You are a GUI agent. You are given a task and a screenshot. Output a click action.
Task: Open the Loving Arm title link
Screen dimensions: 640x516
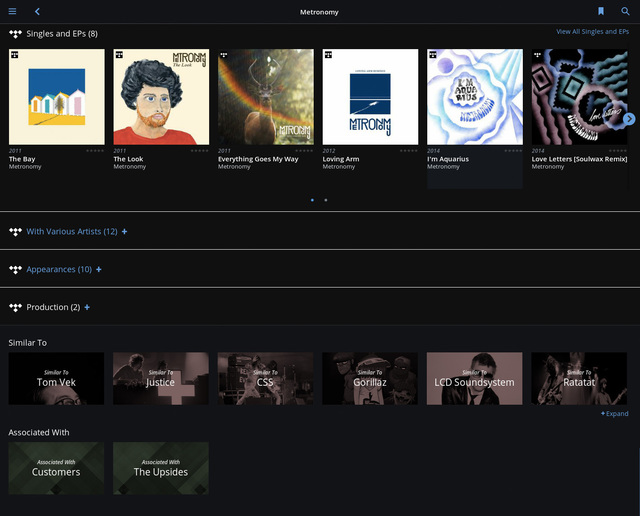click(x=340, y=159)
